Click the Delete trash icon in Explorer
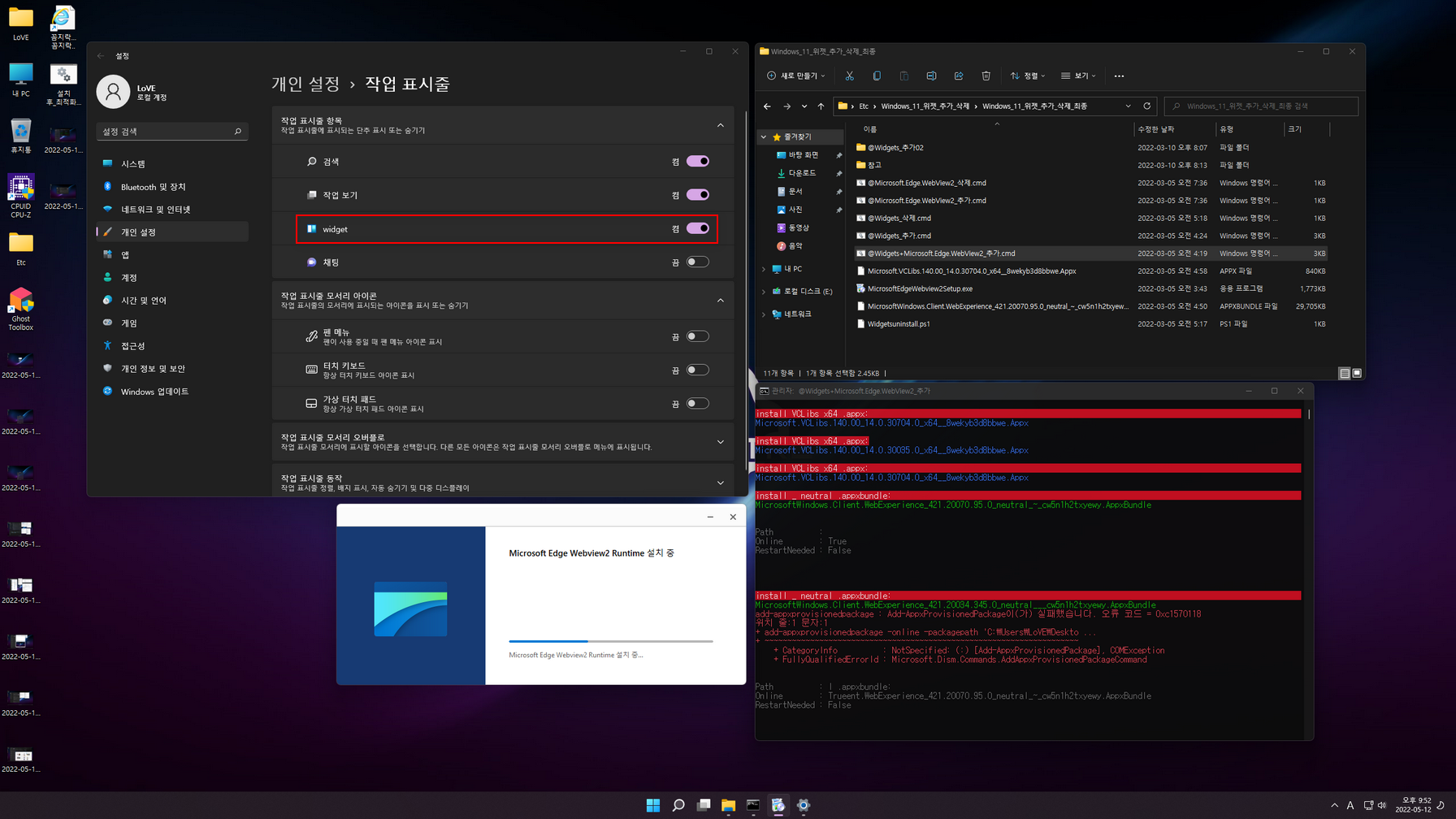1456x819 pixels. (986, 76)
